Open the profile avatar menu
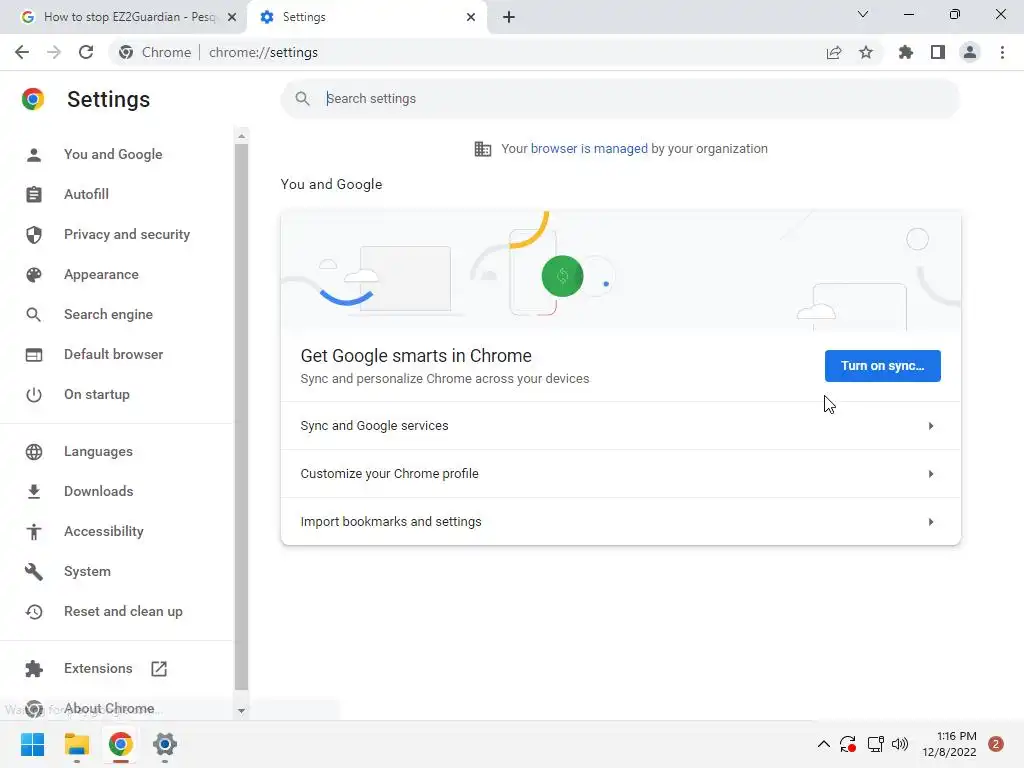Screen dimensions: 1024x768 pyautogui.click(x=970, y=52)
